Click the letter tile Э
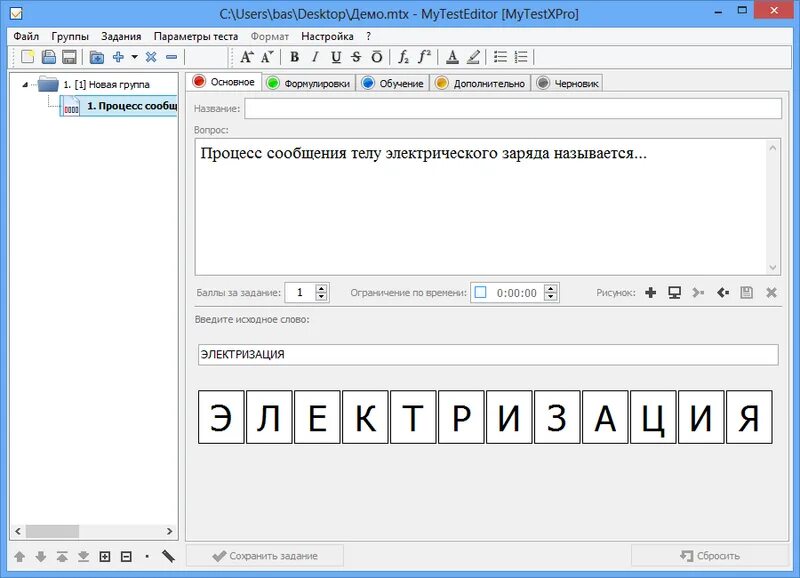 [221, 417]
